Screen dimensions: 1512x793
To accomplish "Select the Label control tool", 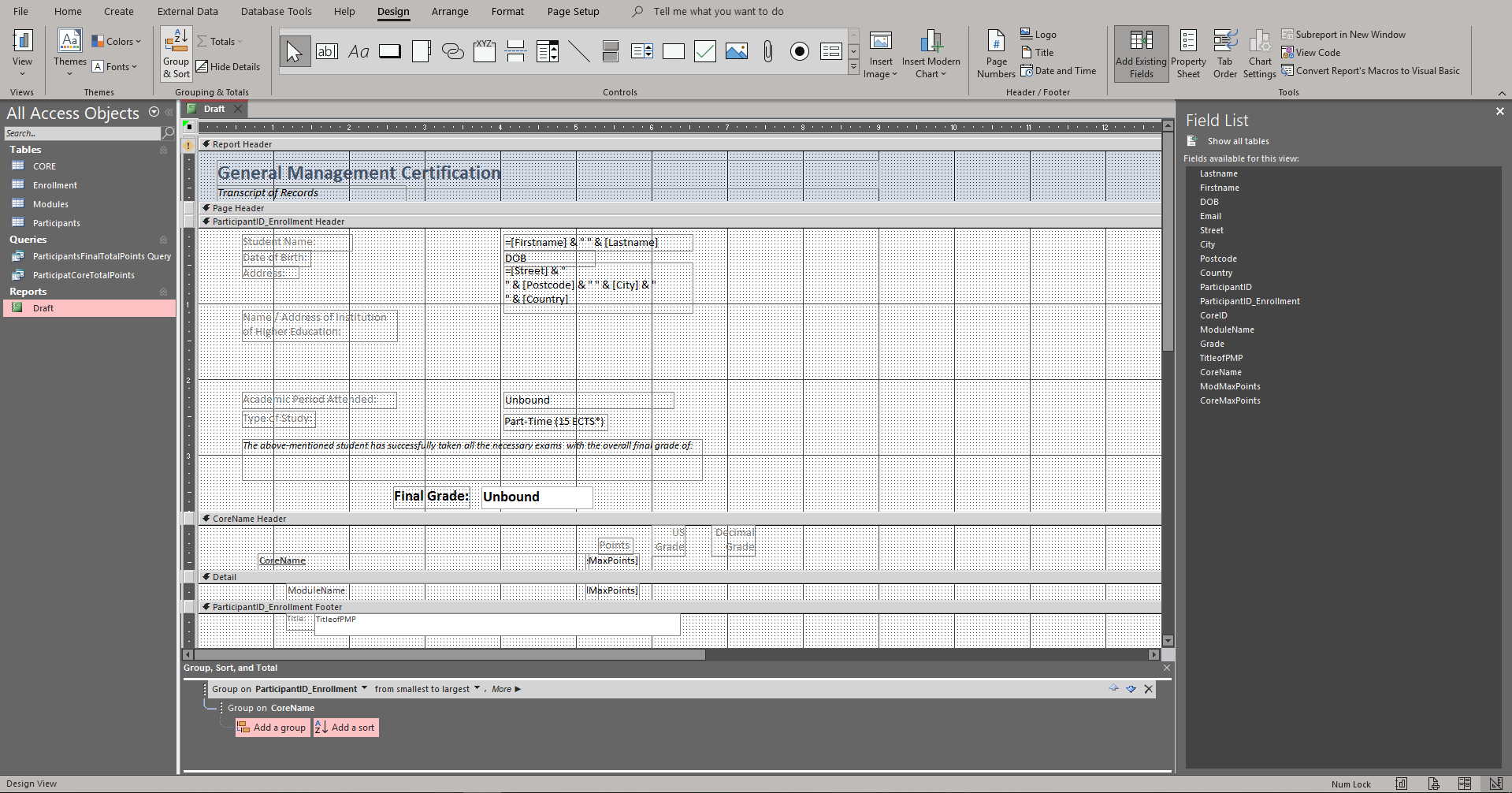I will pos(358,52).
